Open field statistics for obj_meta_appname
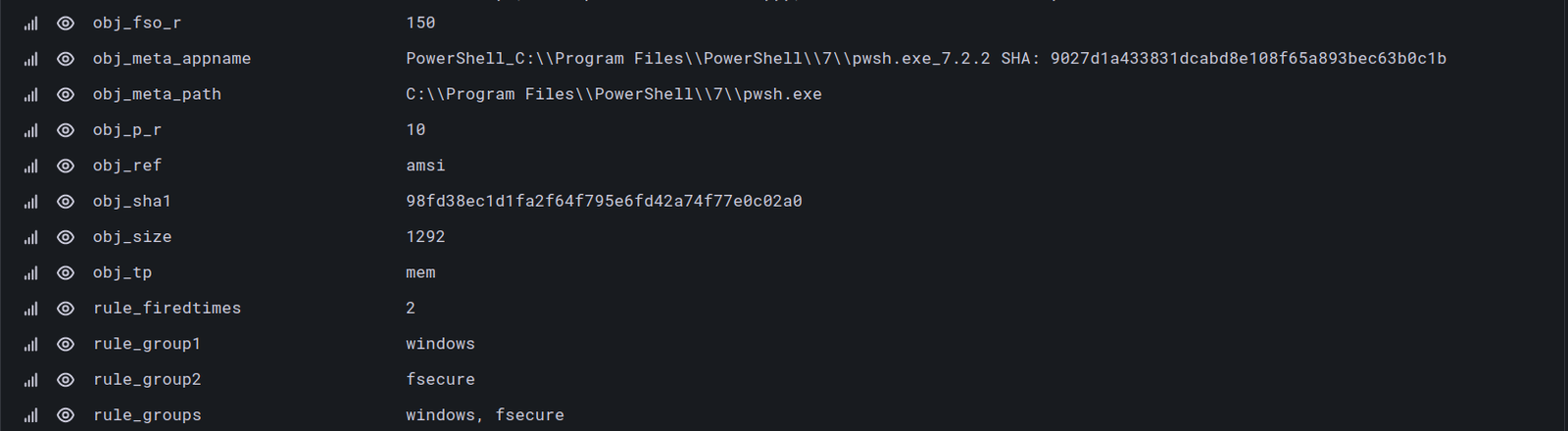Image resolution: width=1568 pixels, height=431 pixels. point(31,59)
